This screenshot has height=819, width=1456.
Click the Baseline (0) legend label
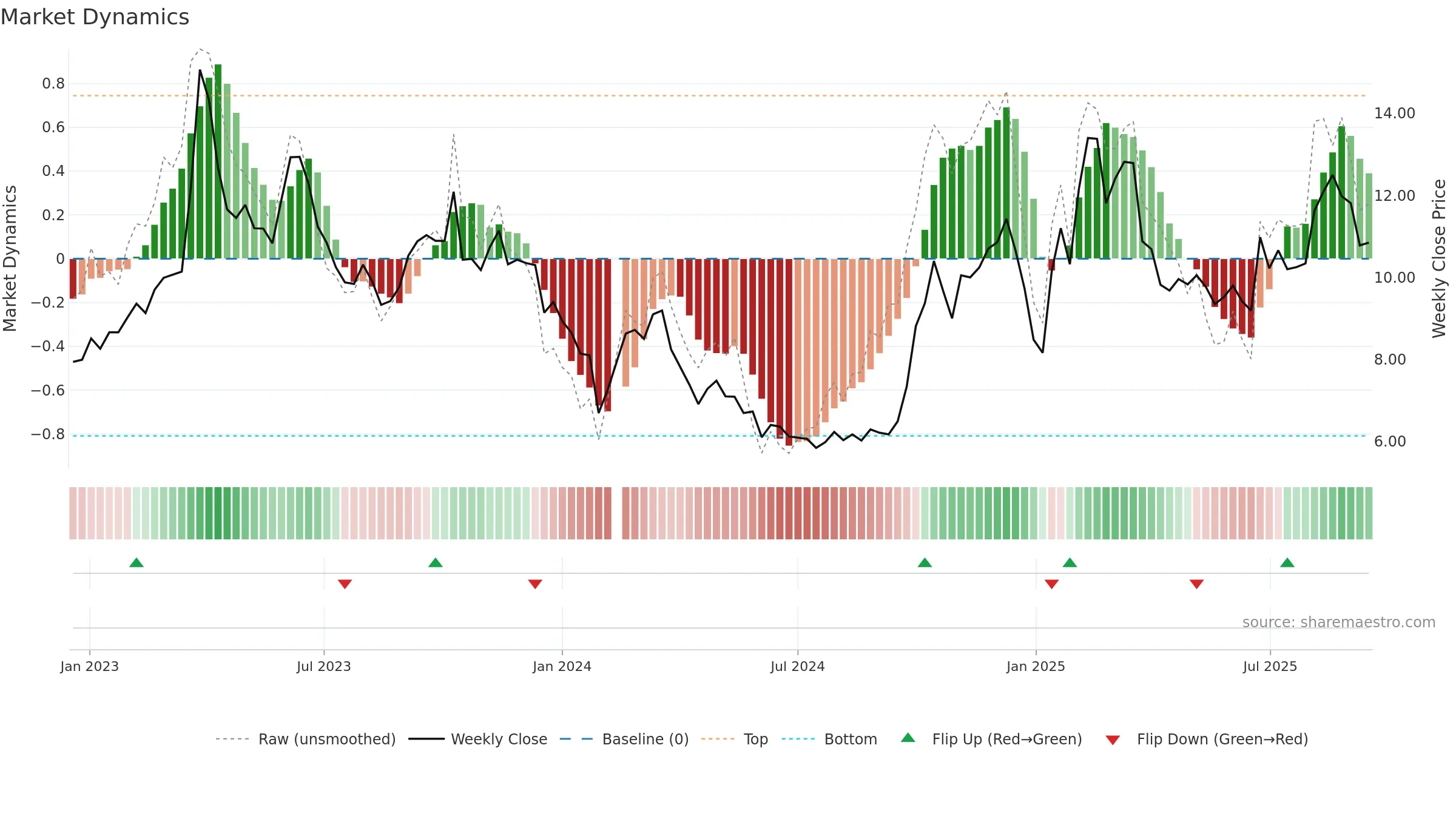645,739
